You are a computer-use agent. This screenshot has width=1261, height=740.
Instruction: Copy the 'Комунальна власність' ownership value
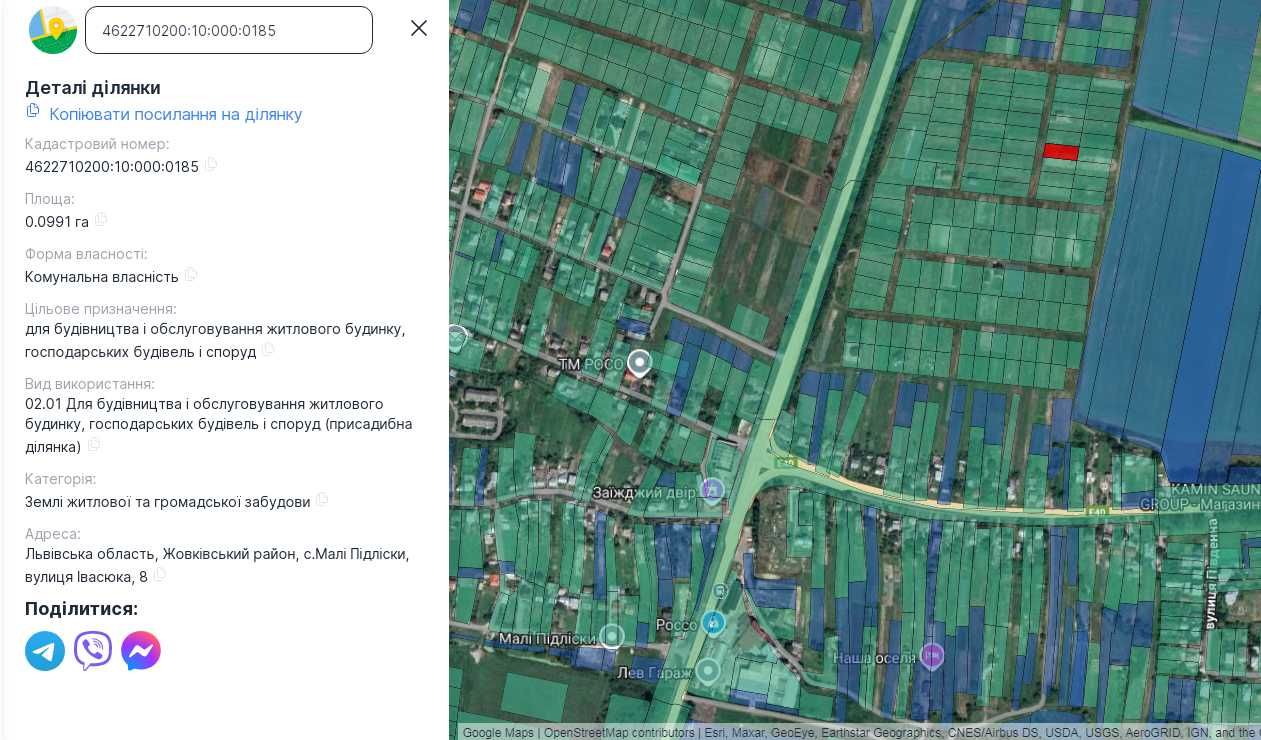coord(191,275)
